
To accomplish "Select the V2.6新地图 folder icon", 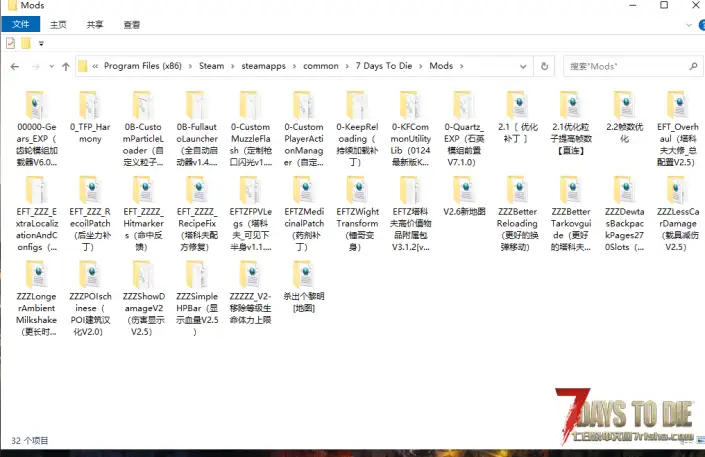I will [464, 190].
